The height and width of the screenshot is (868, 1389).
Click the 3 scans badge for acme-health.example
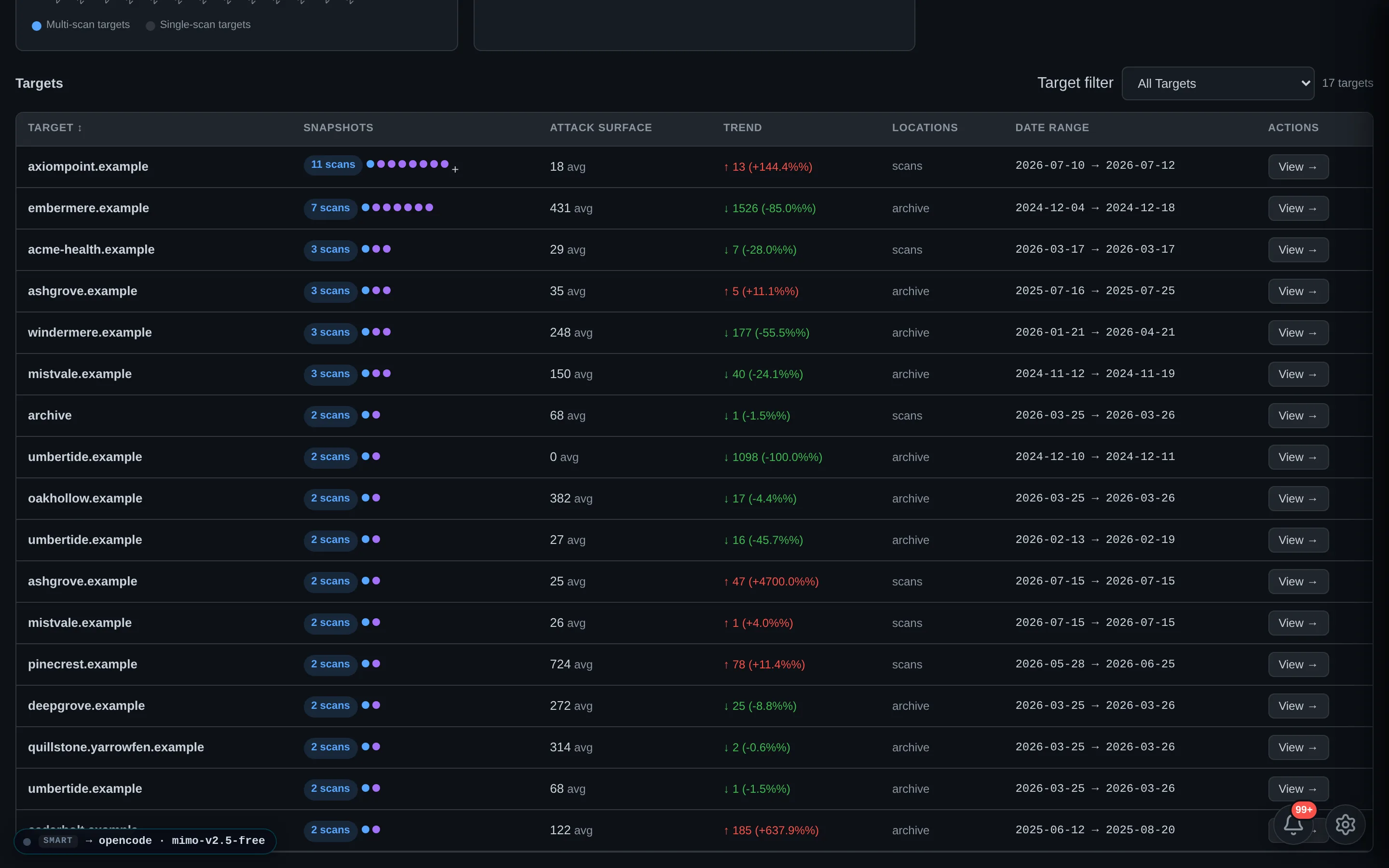(x=330, y=250)
